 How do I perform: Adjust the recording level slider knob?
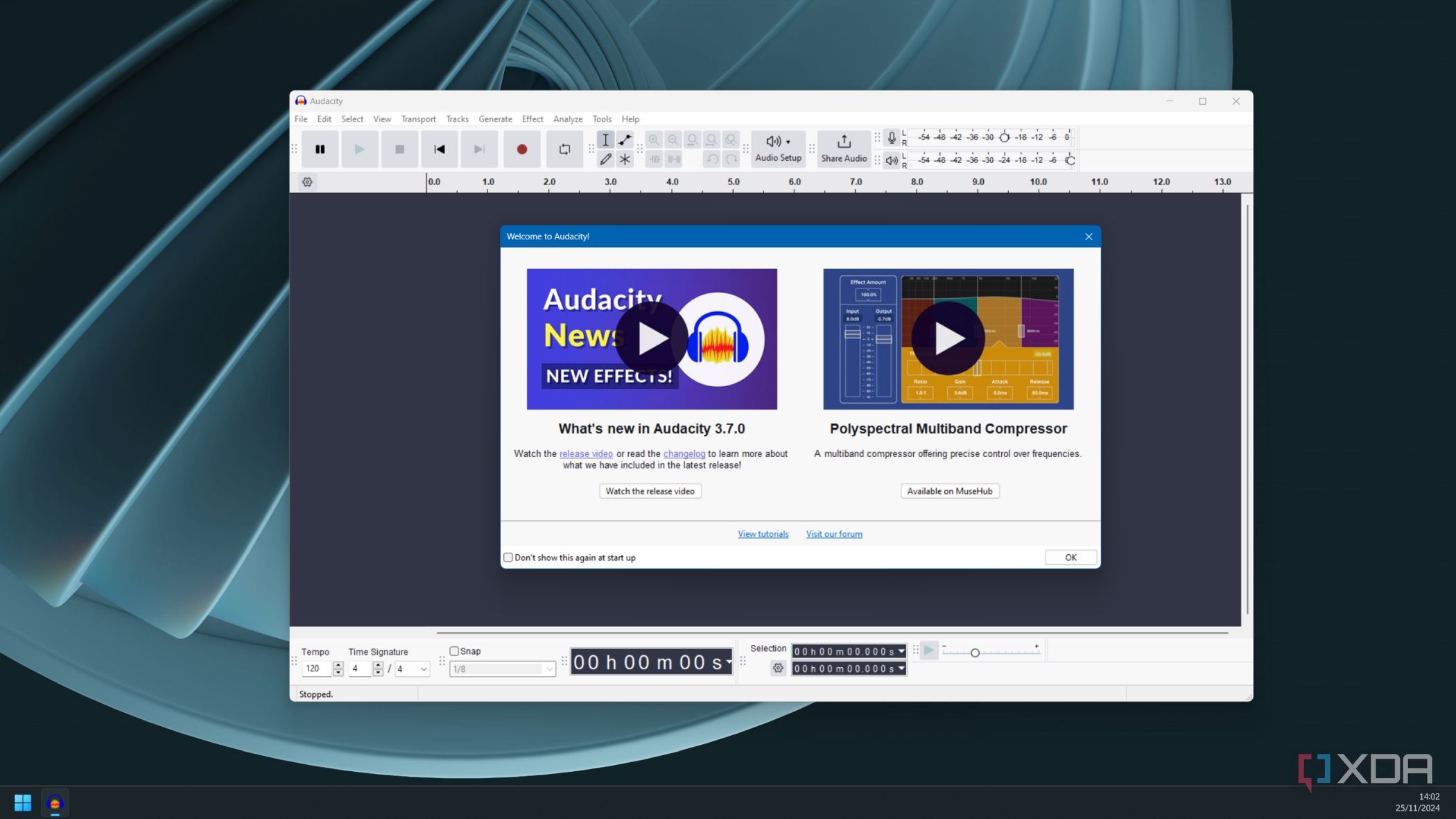point(1004,137)
